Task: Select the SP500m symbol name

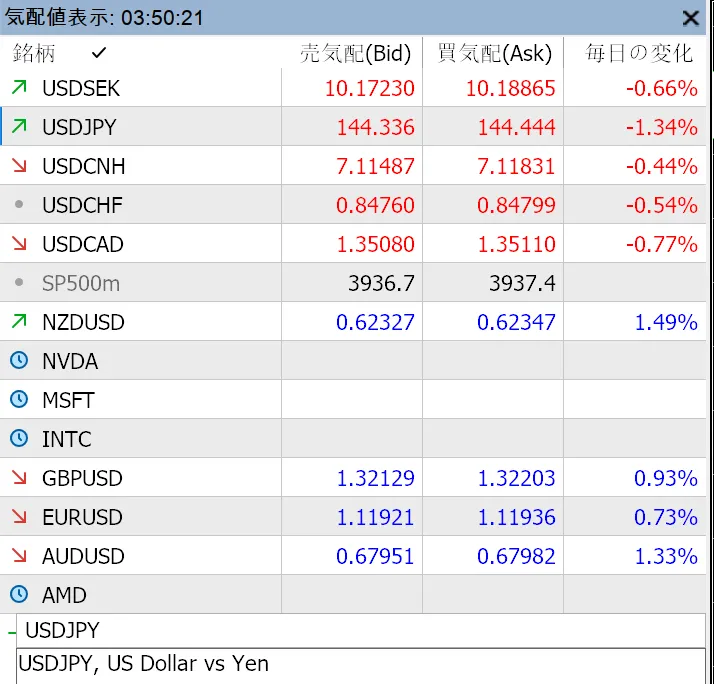Action: tap(81, 283)
